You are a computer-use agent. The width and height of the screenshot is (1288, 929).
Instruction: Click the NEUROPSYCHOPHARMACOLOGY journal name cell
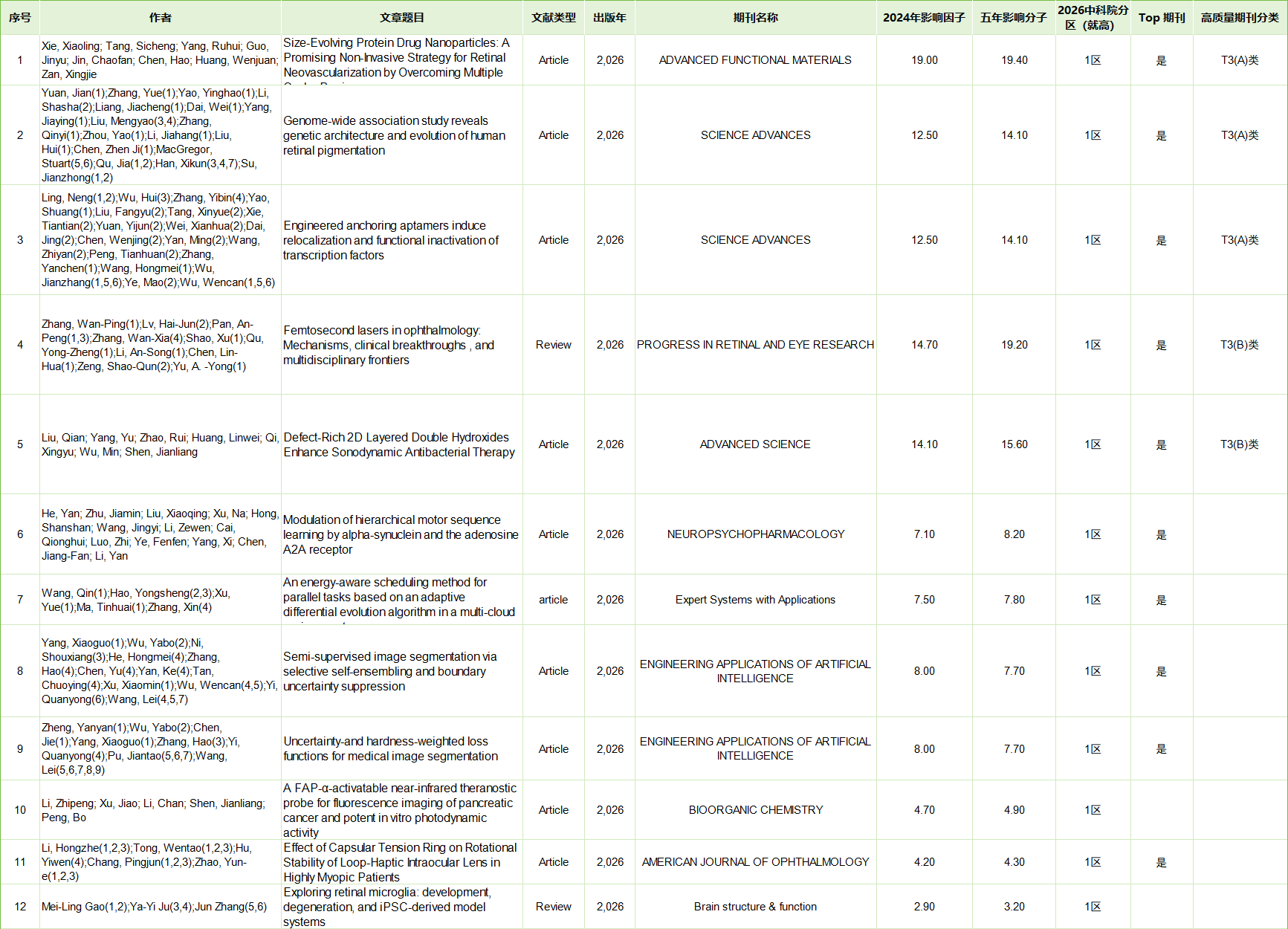tap(755, 534)
